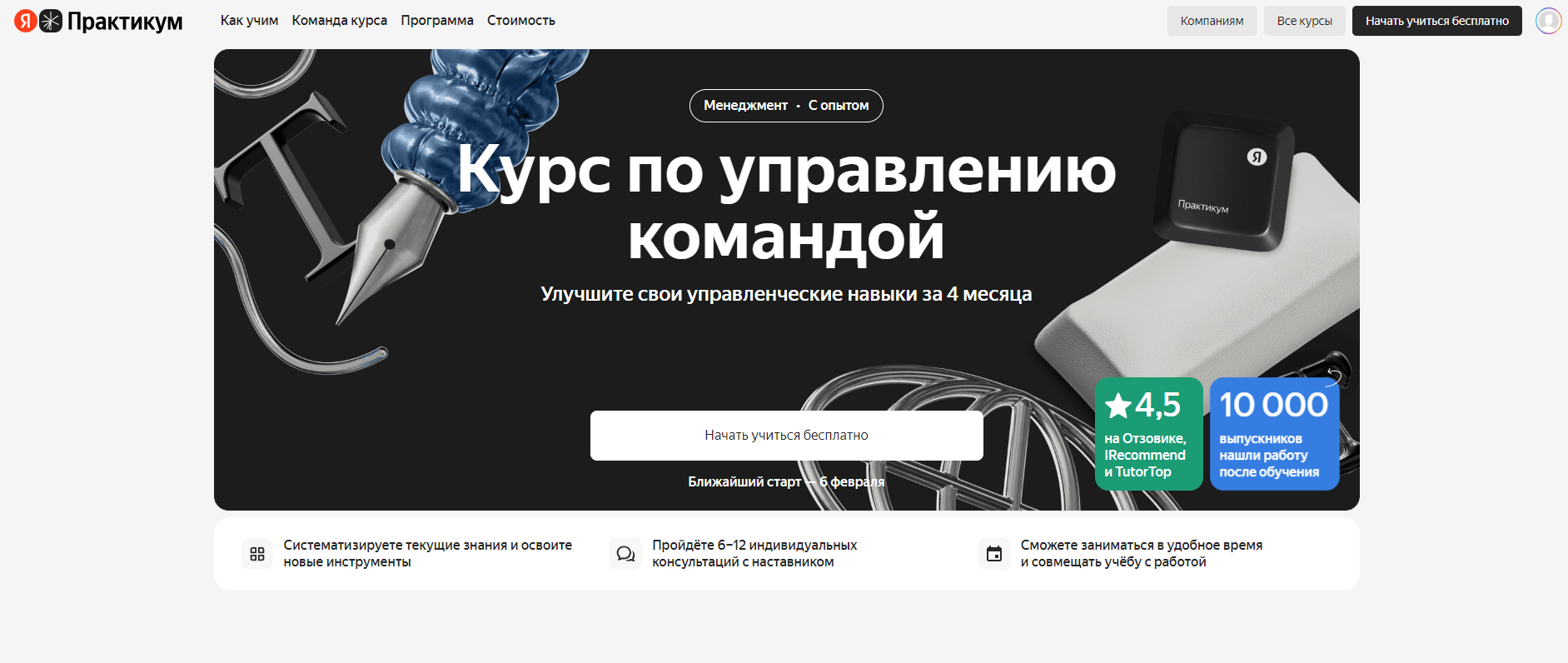Click the heading 'Курс по управлению командой'
Viewport: 1568px width, 663px height.
787,203
